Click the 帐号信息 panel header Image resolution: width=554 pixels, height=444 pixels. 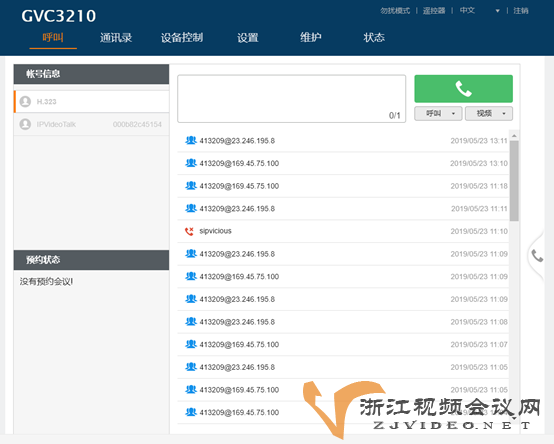pyautogui.click(x=92, y=74)
